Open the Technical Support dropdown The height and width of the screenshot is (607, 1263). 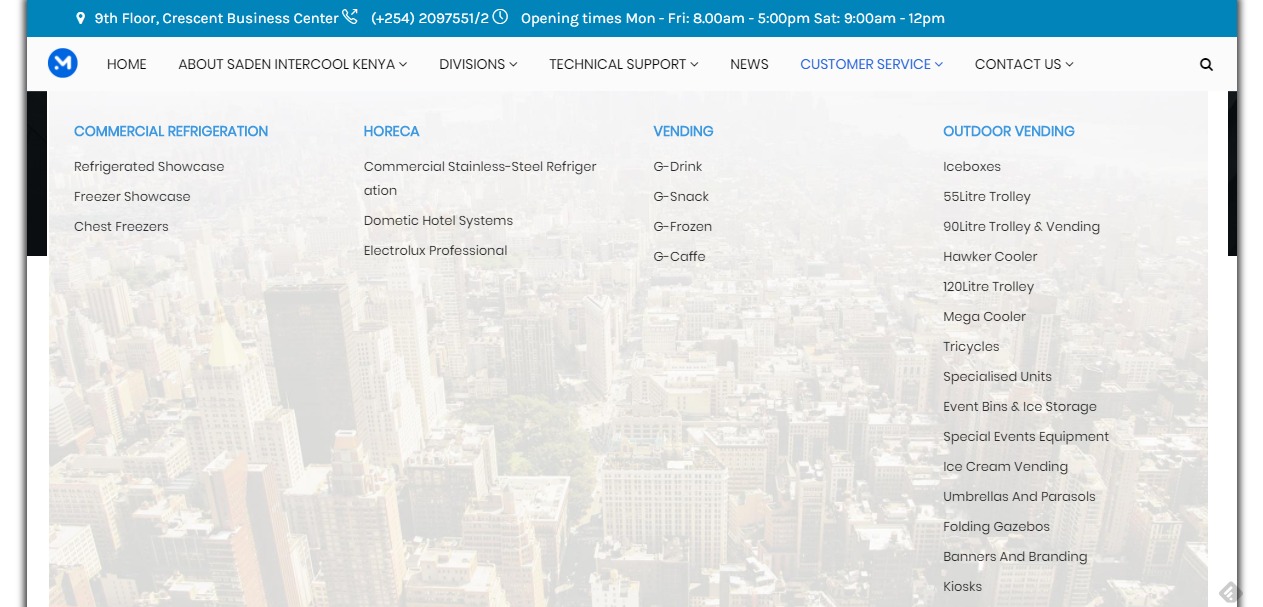[623, 64]
